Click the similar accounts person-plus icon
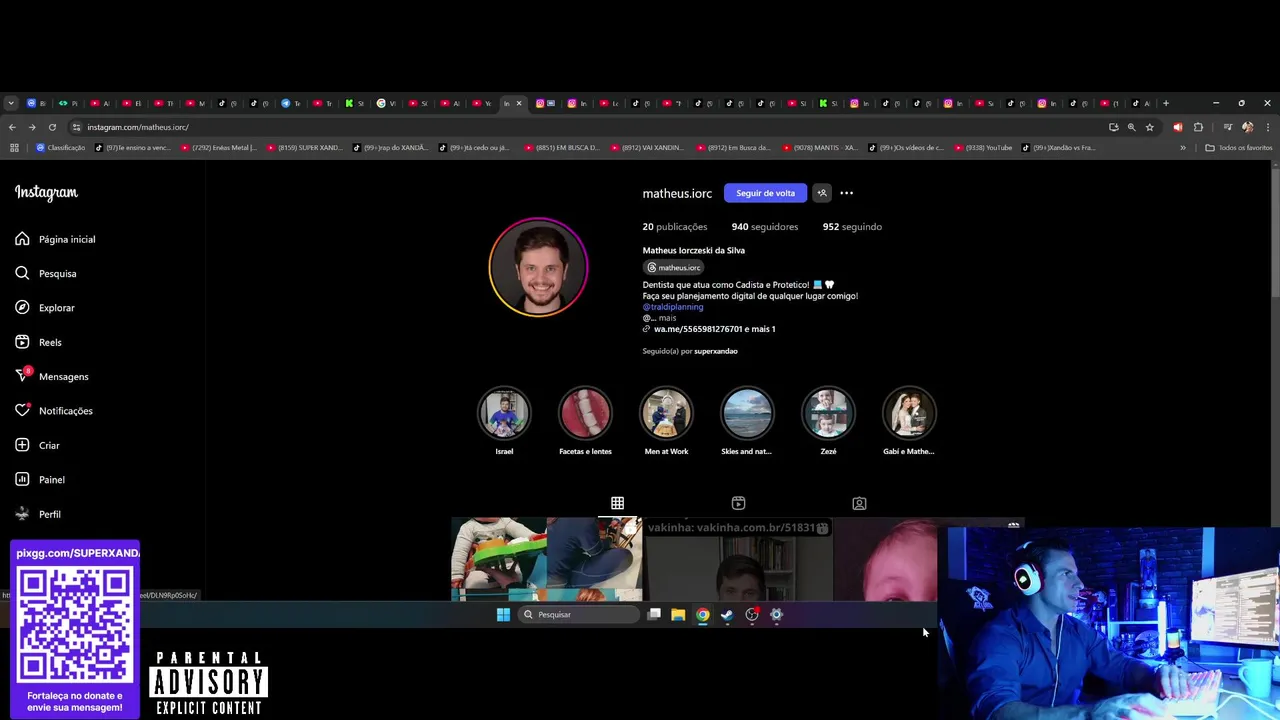1280x720 pixels. pos(822,193)
